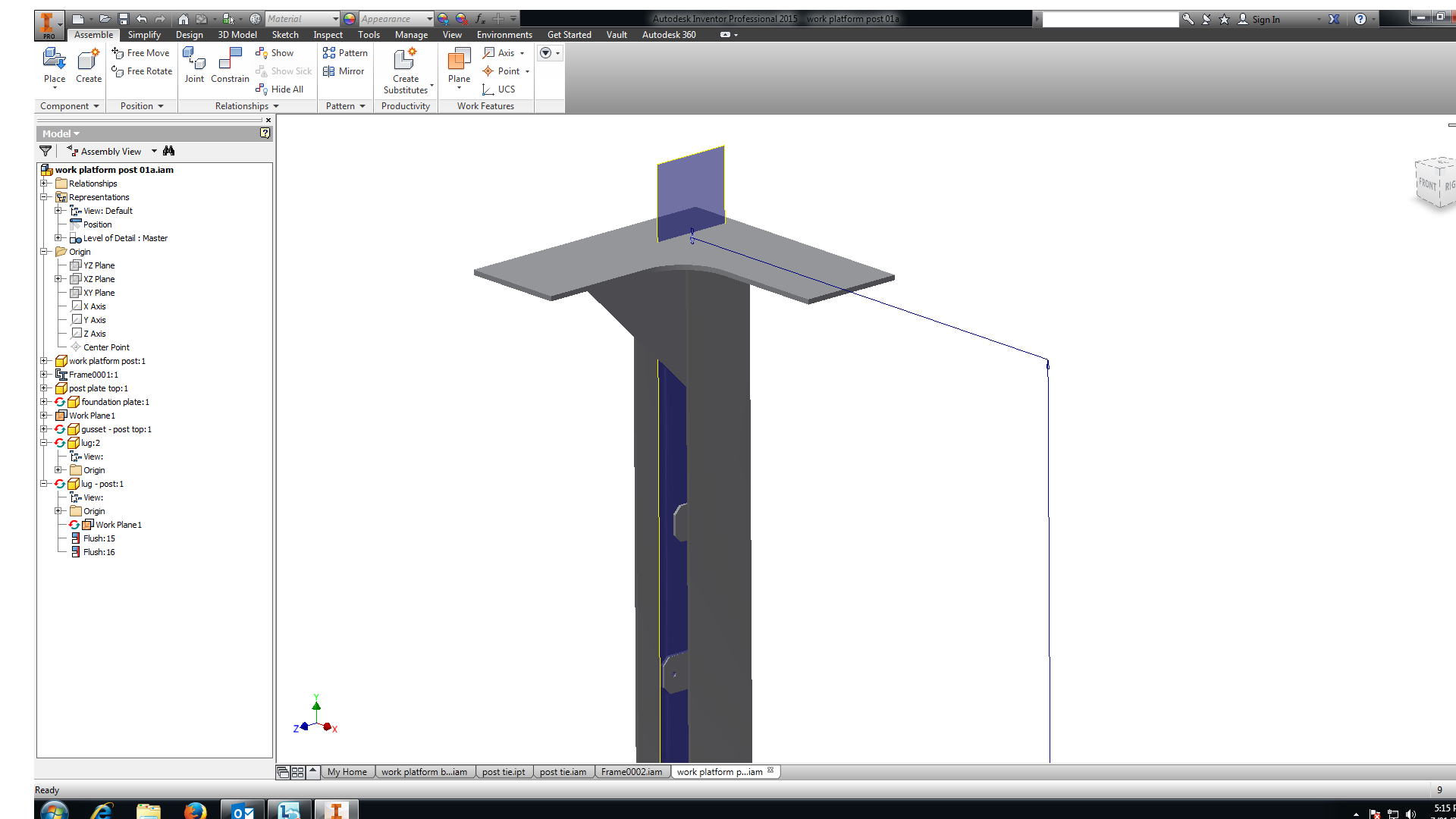Click the Autodesk Inventor application menu button

(49, 25)
